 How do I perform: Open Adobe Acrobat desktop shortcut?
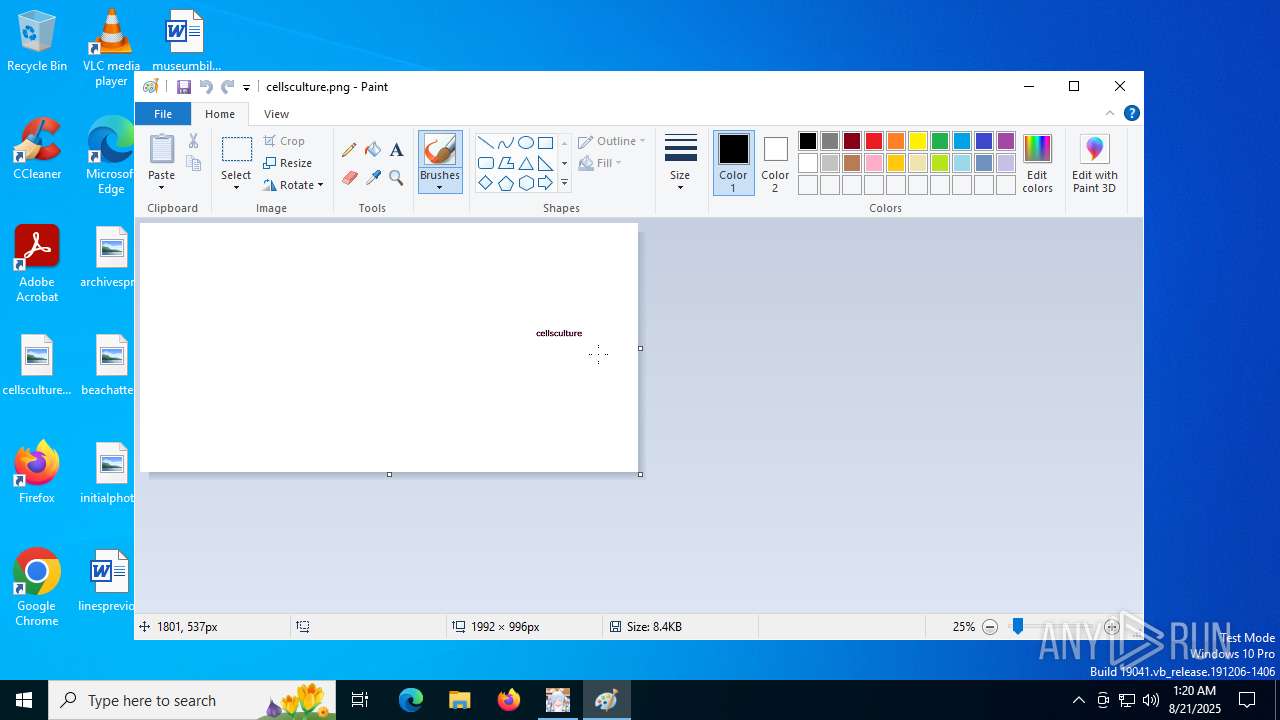coord(37,264)
